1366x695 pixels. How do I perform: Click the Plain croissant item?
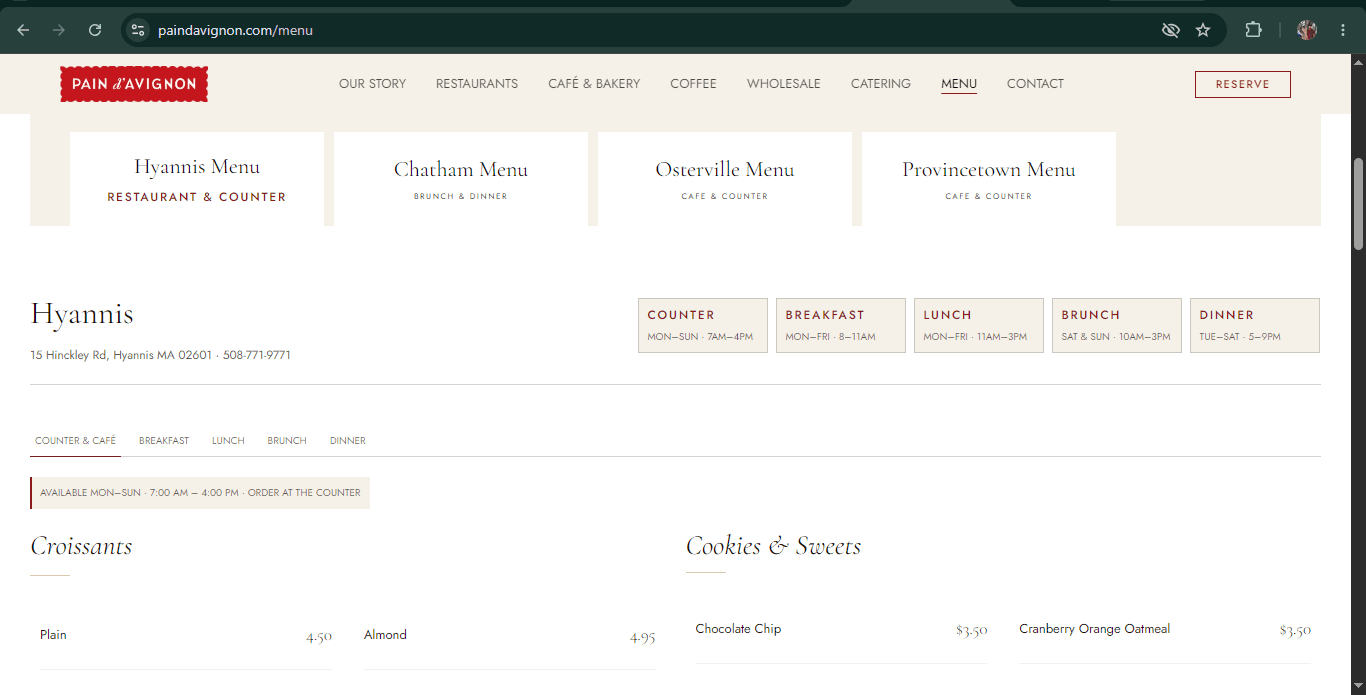click(186, 636)
